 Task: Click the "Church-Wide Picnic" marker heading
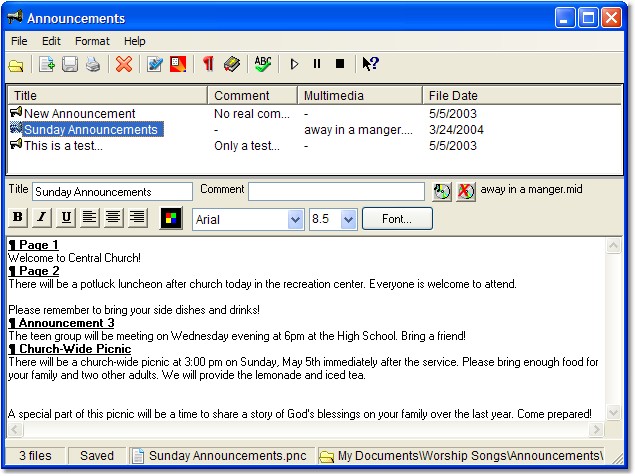point(70,349)
